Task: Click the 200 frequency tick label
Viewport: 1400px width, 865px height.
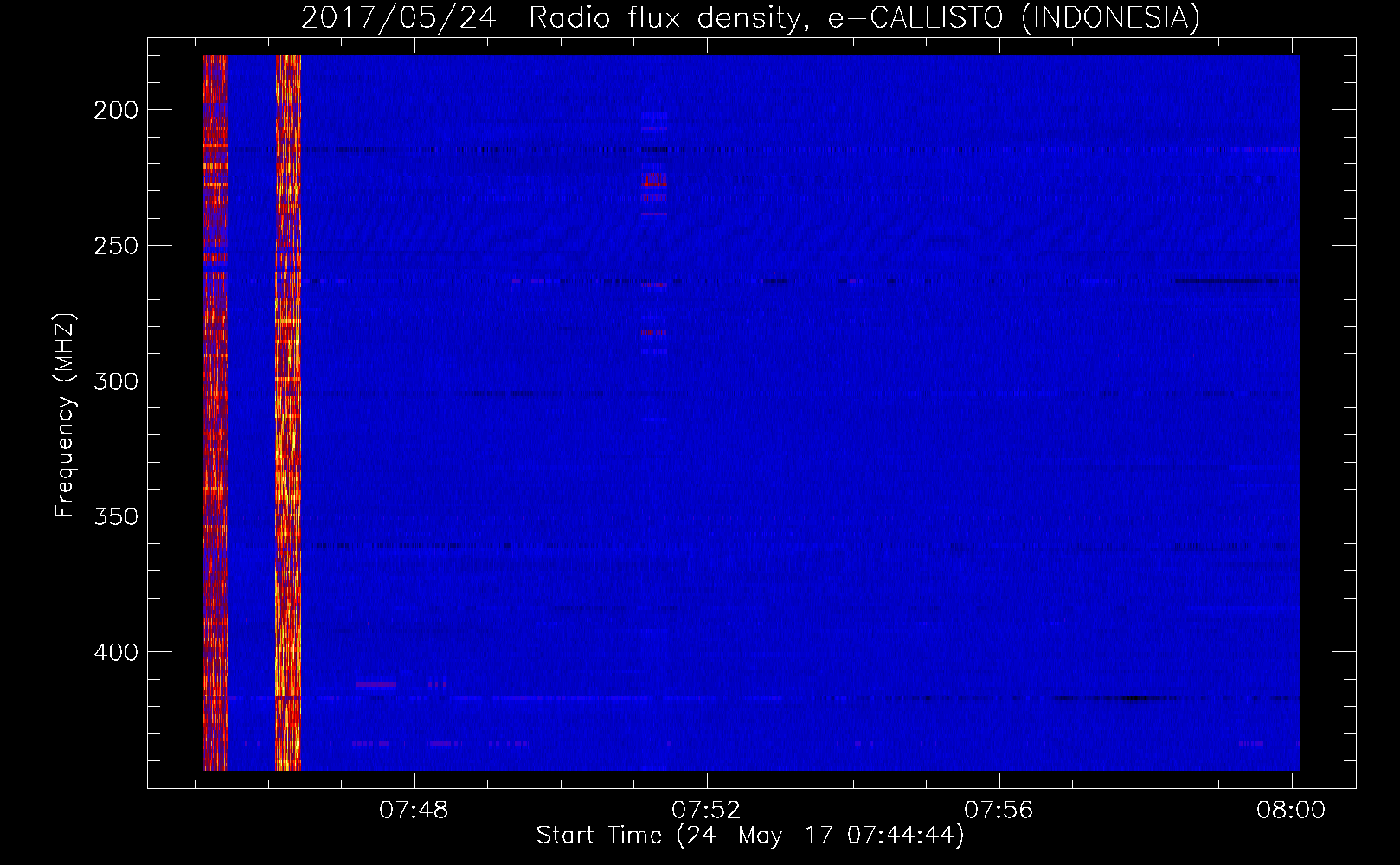Action: click(x=116, y=110)
